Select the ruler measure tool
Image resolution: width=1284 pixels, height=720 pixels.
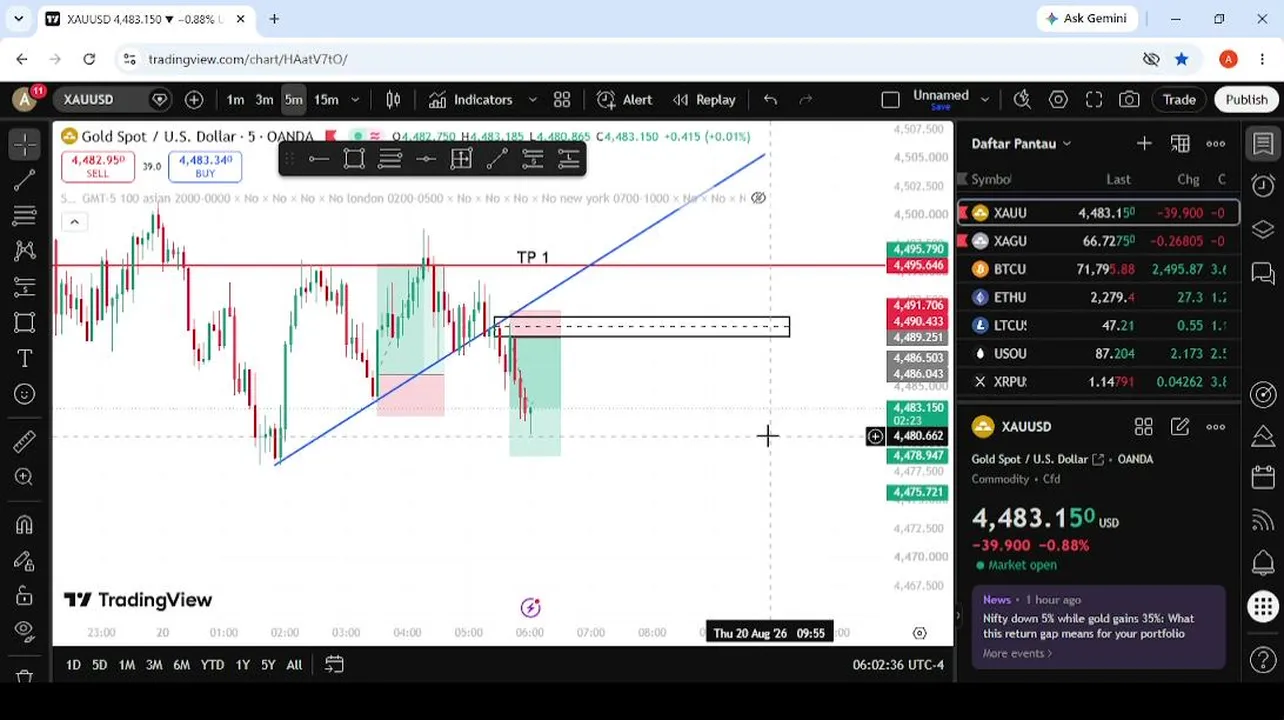(x=25, y=441)
